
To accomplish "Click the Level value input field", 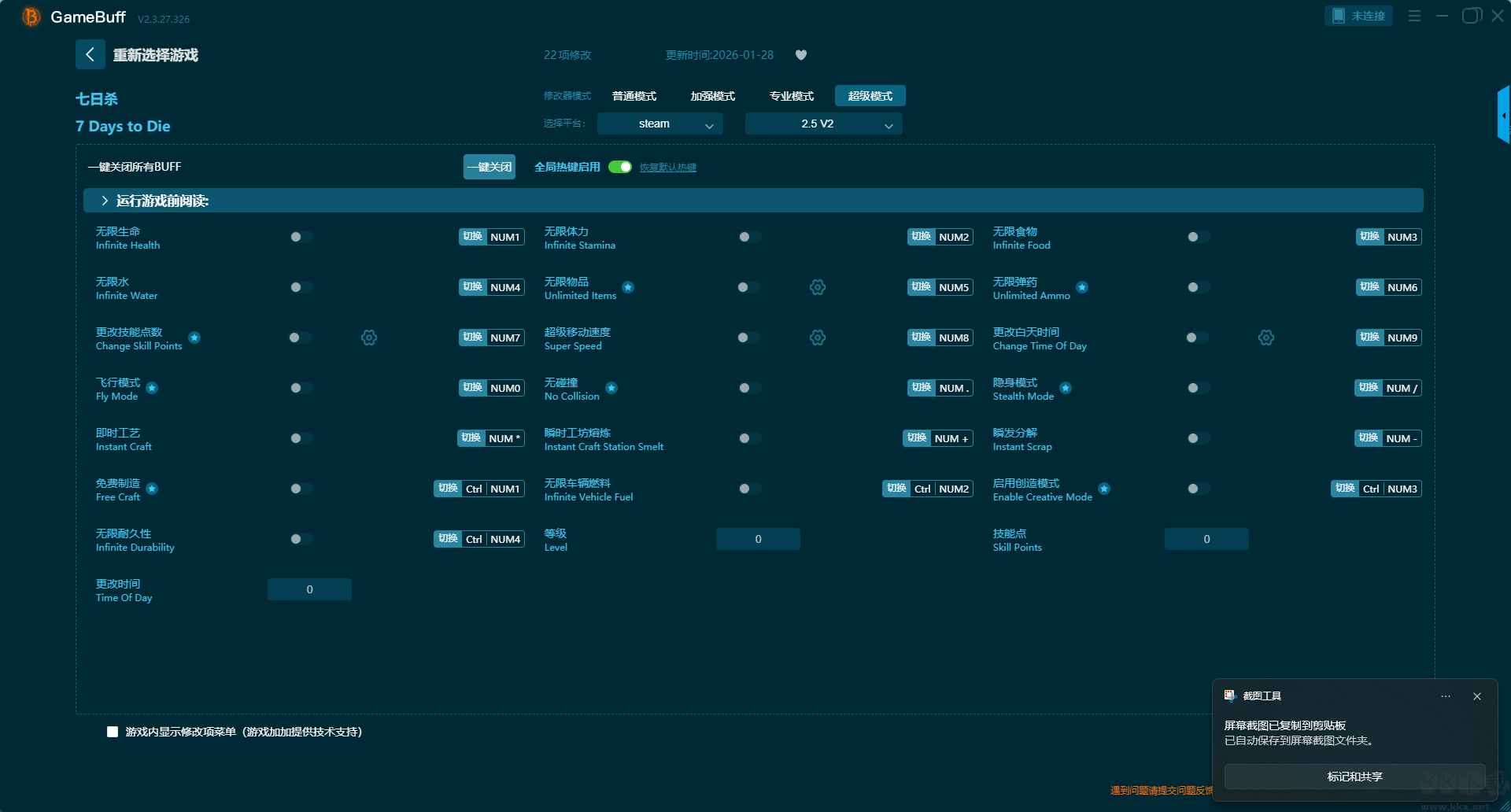I will [758, 539].
